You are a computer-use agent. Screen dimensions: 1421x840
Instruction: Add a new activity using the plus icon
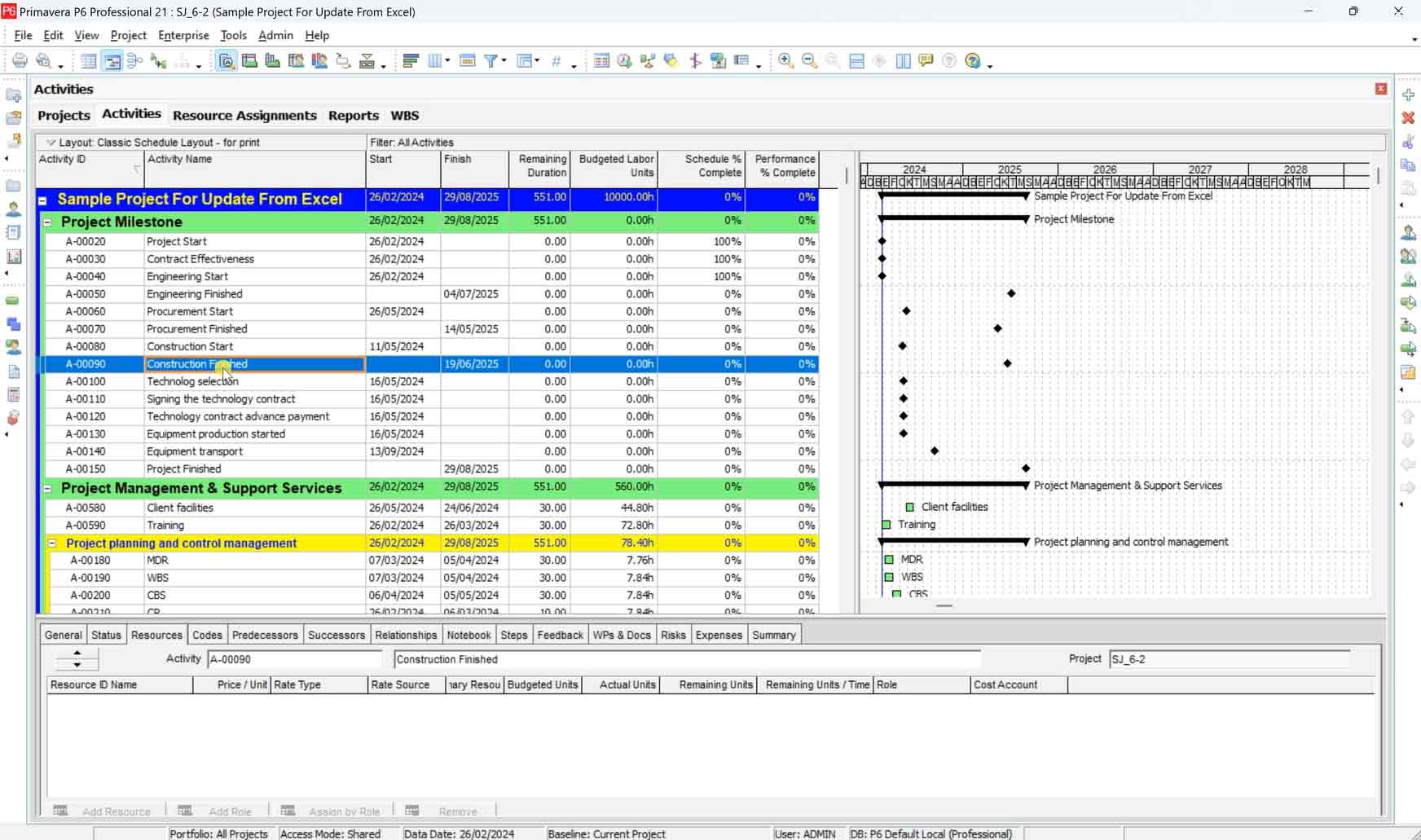tap(1408, 95)
